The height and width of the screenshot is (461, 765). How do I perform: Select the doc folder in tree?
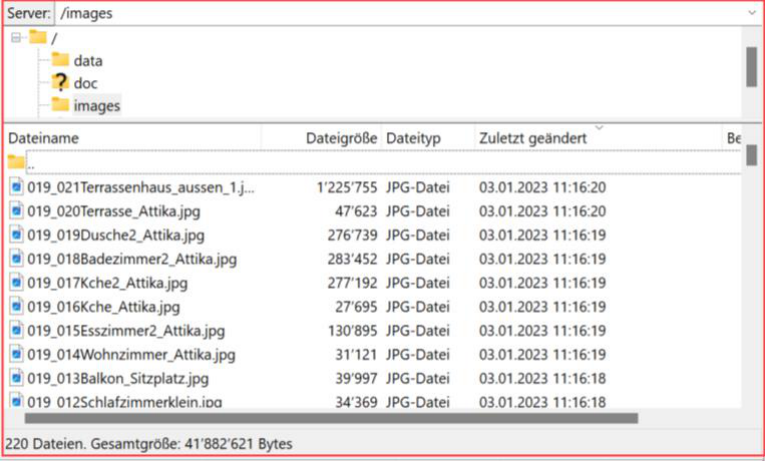coord(85,83)
